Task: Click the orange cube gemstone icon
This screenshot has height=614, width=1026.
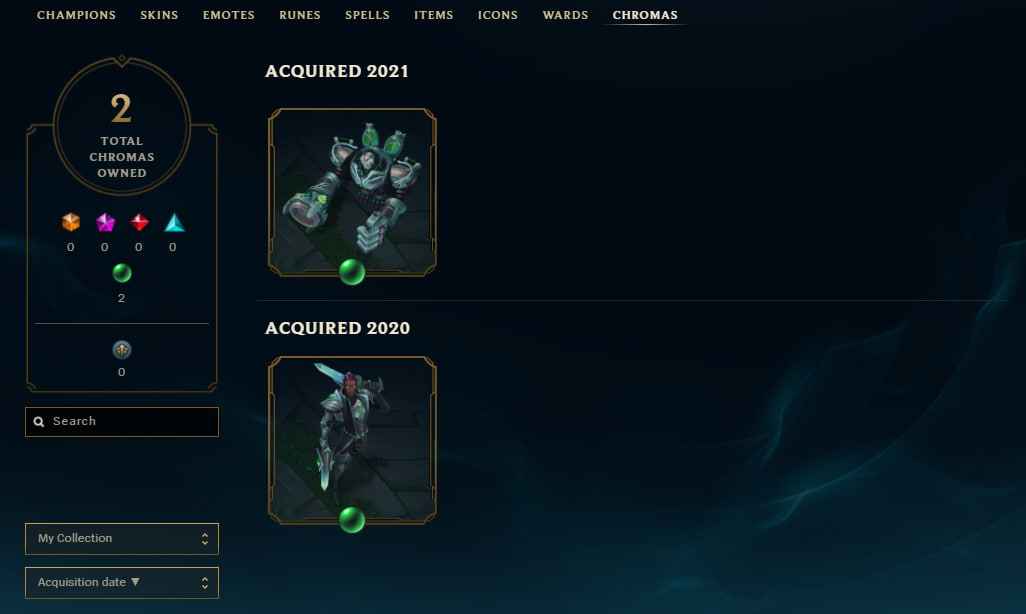Action: 71,223
